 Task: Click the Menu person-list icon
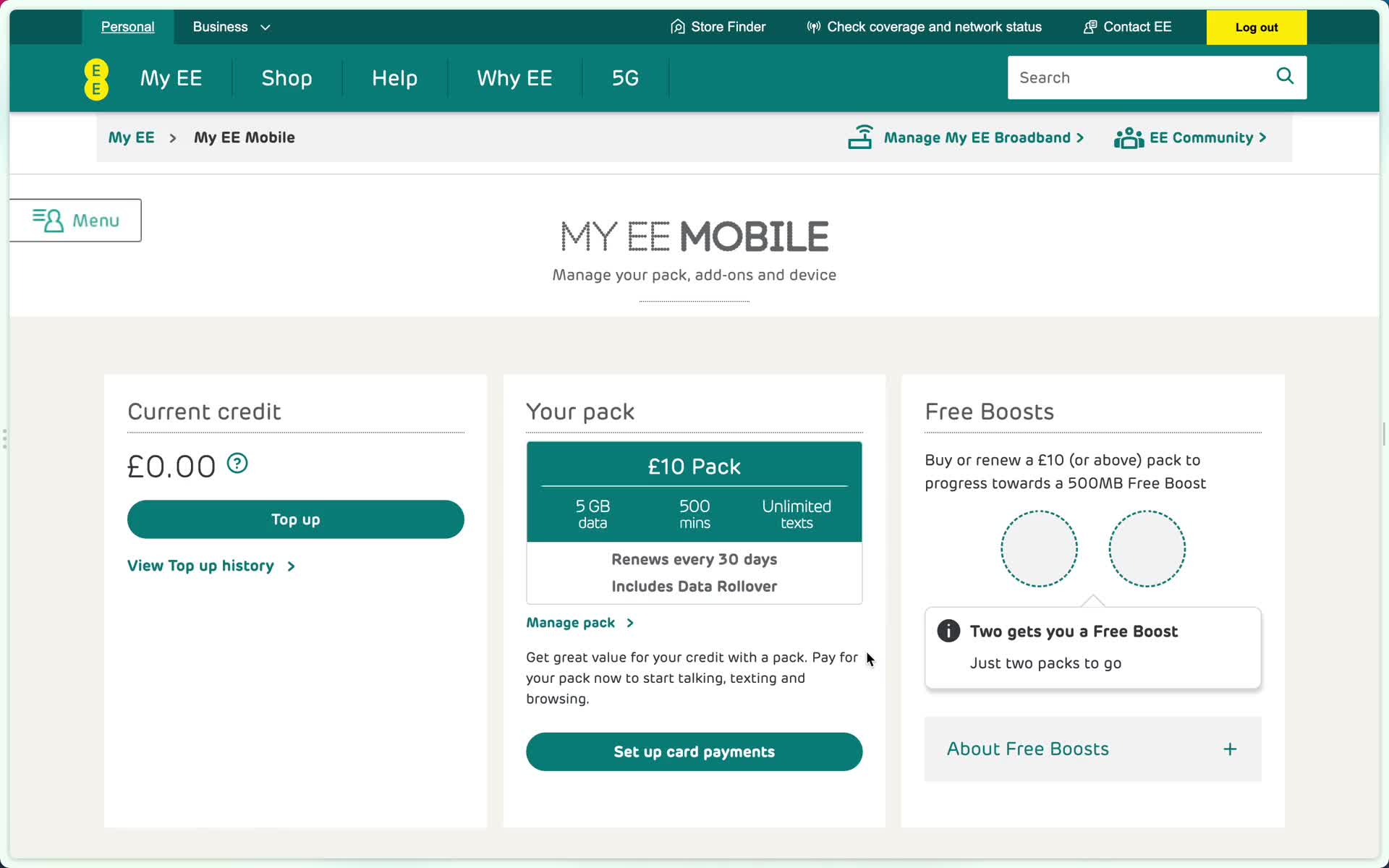pyautogui.click(x=48, y=220)
